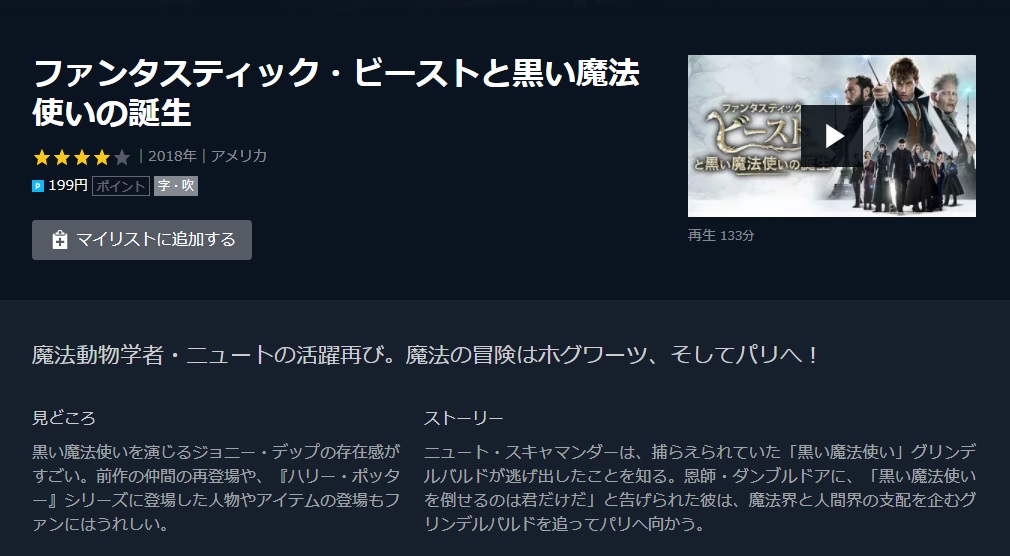Click the fifth gray rating star
This screenshot has width=1010, height=556.
click(x=122, y=157)
